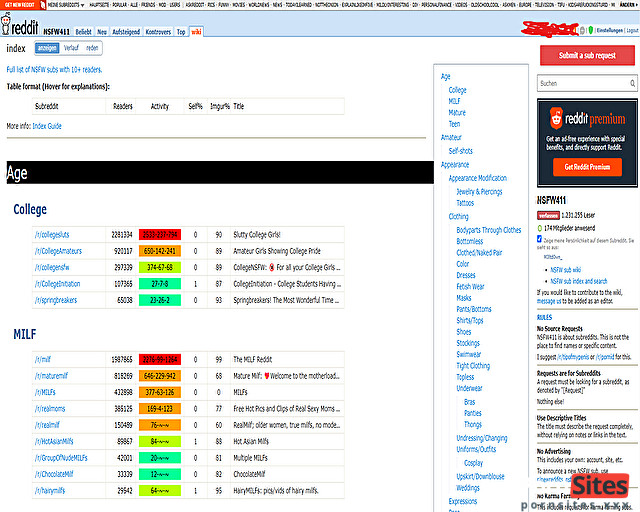
Task: Jump to Jewelry & Piercings in contents
Action: click(x=479, y=191)
